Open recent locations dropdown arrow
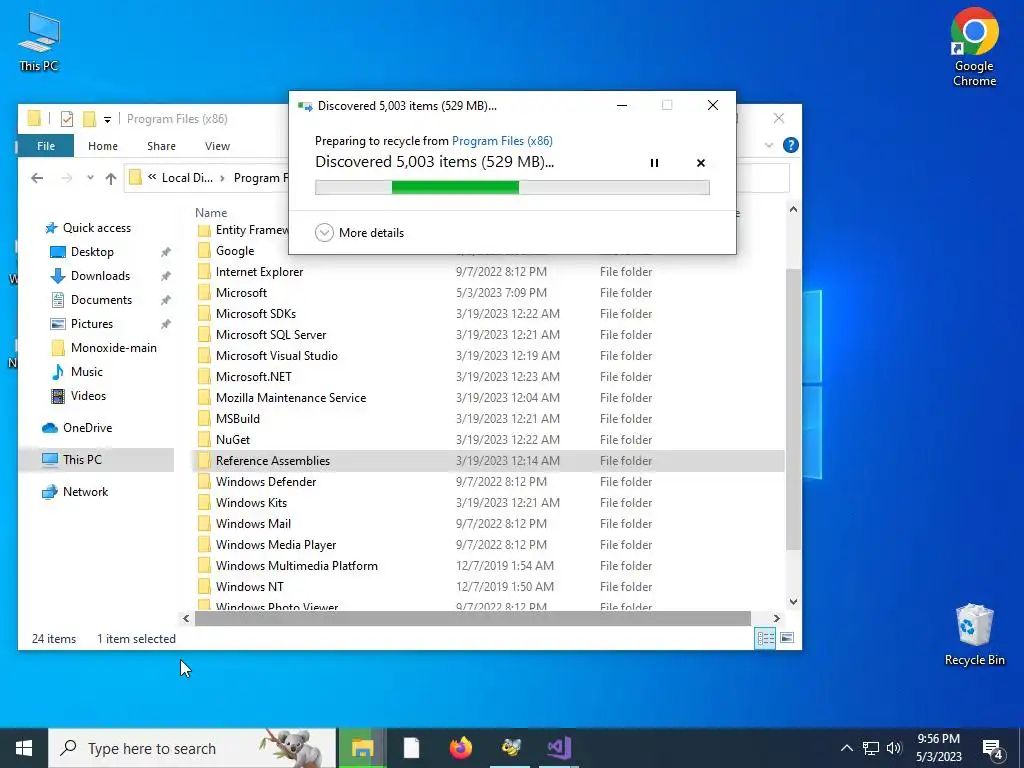The image size is (1024, 768). pos(90,178)
